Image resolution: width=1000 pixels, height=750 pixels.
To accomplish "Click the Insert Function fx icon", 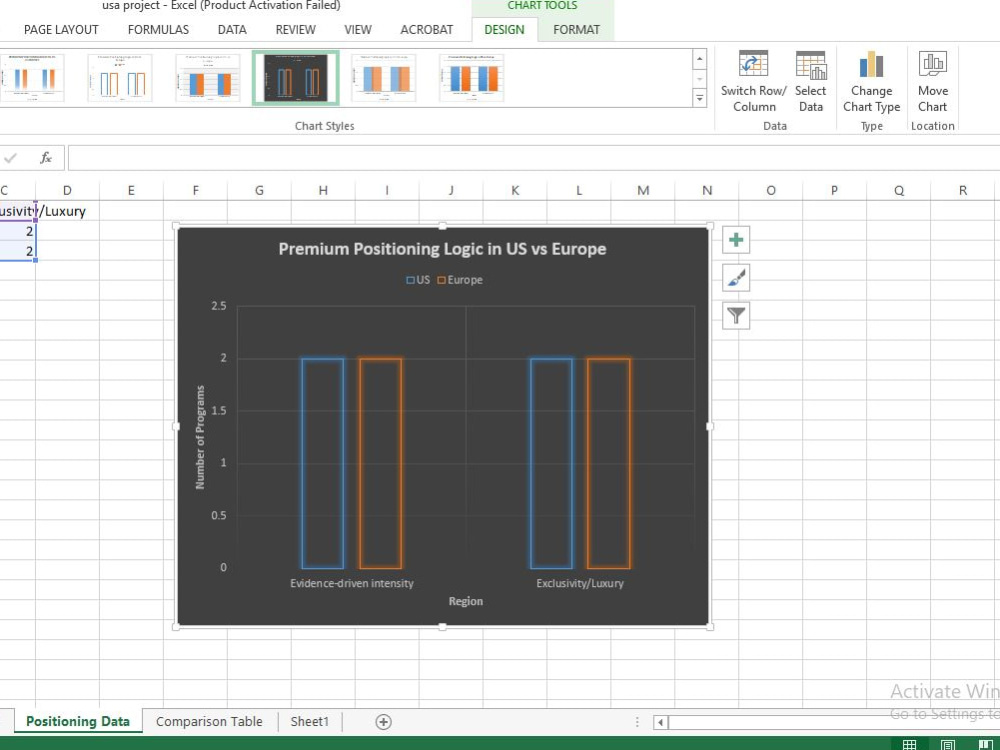I will coord(46,158).
